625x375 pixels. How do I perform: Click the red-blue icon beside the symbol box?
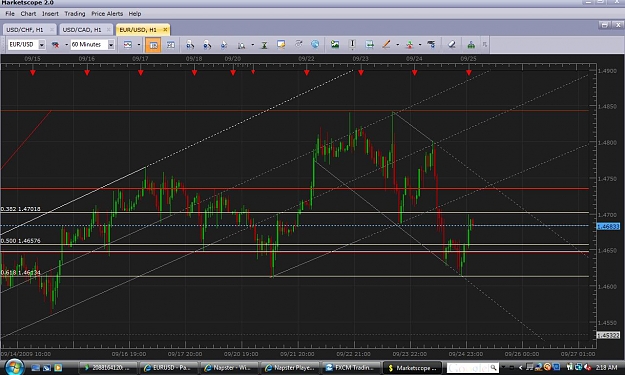click(x=55, y=45)
